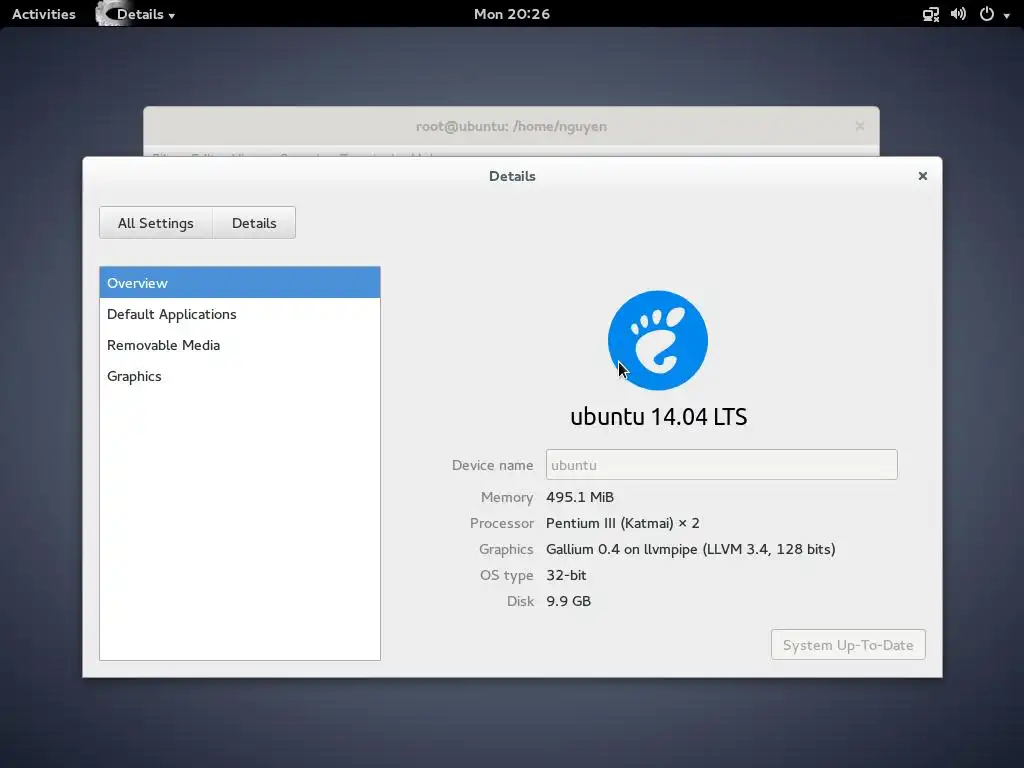Open the power icon menu in top bar
This screenshot has width=1024, height=768.
tap(987, 14)
